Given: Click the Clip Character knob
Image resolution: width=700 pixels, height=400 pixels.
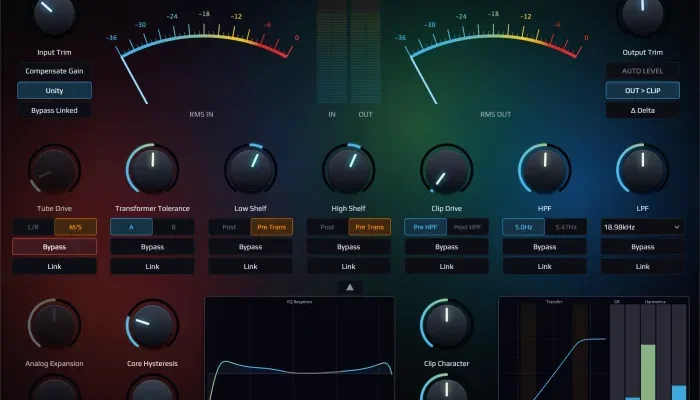Looking at the screenshot, I should pyautogui.click(x=446, y=323).
